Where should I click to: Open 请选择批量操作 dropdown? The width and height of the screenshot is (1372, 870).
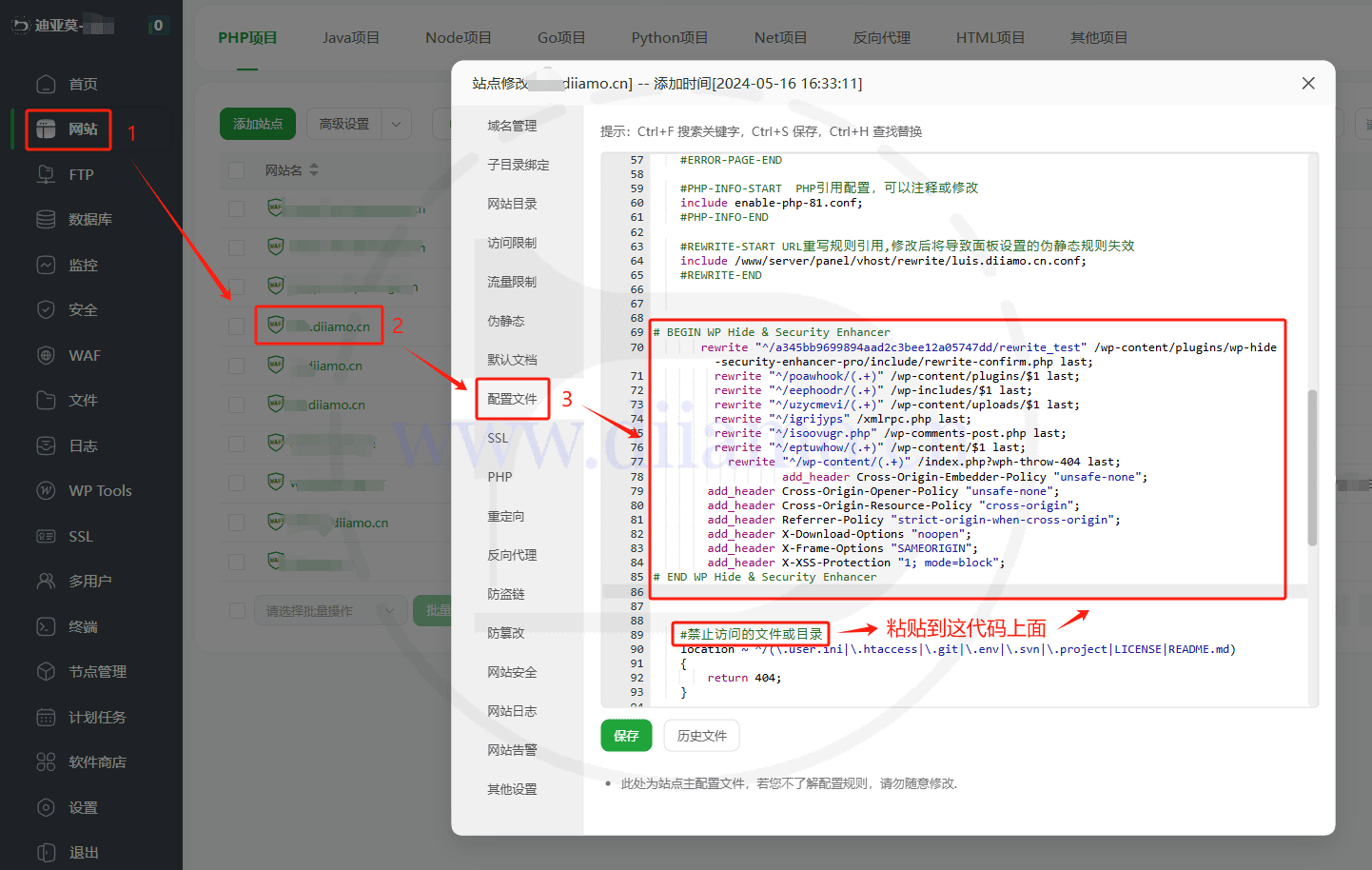(x=330, y=610)
